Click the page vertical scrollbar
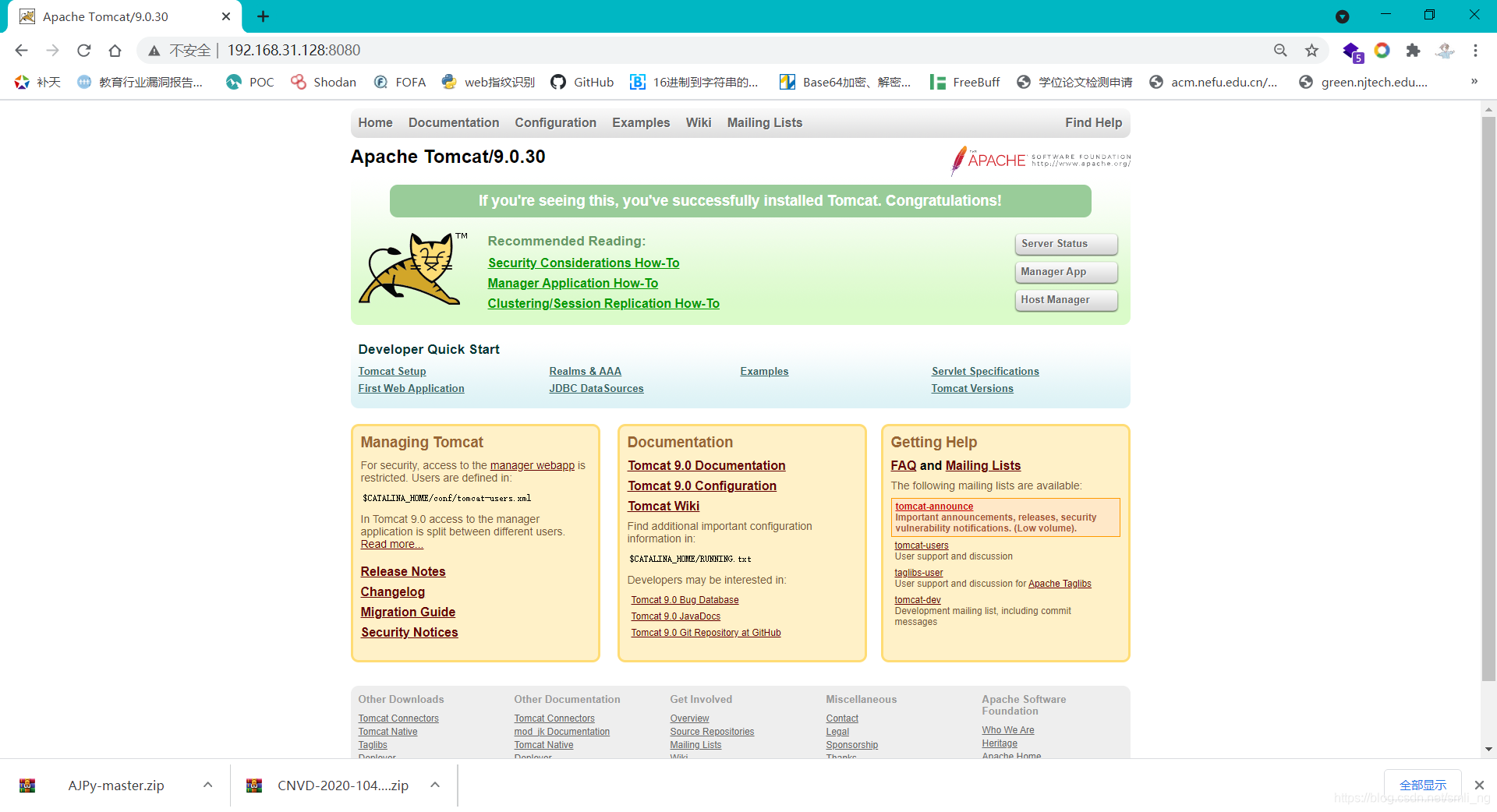The image size is (1497, 812). [1488, 397]
